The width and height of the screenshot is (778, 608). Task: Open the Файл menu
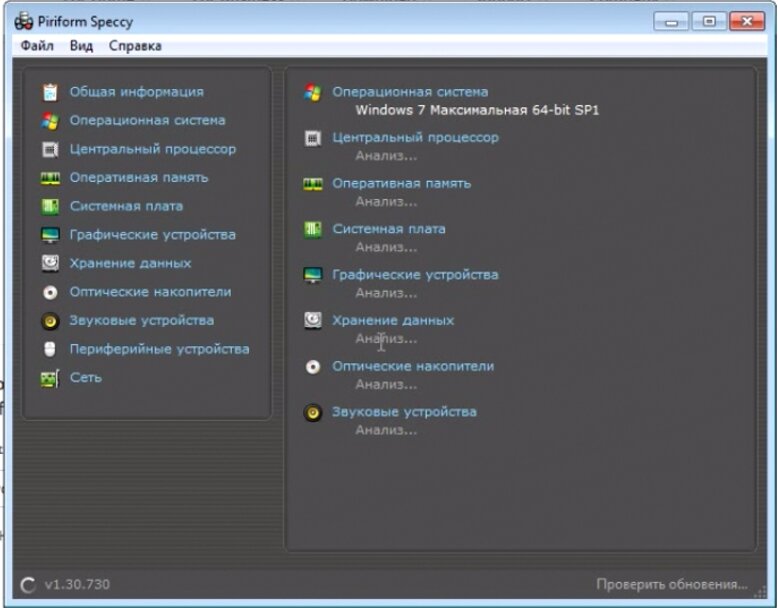point(37,46)
